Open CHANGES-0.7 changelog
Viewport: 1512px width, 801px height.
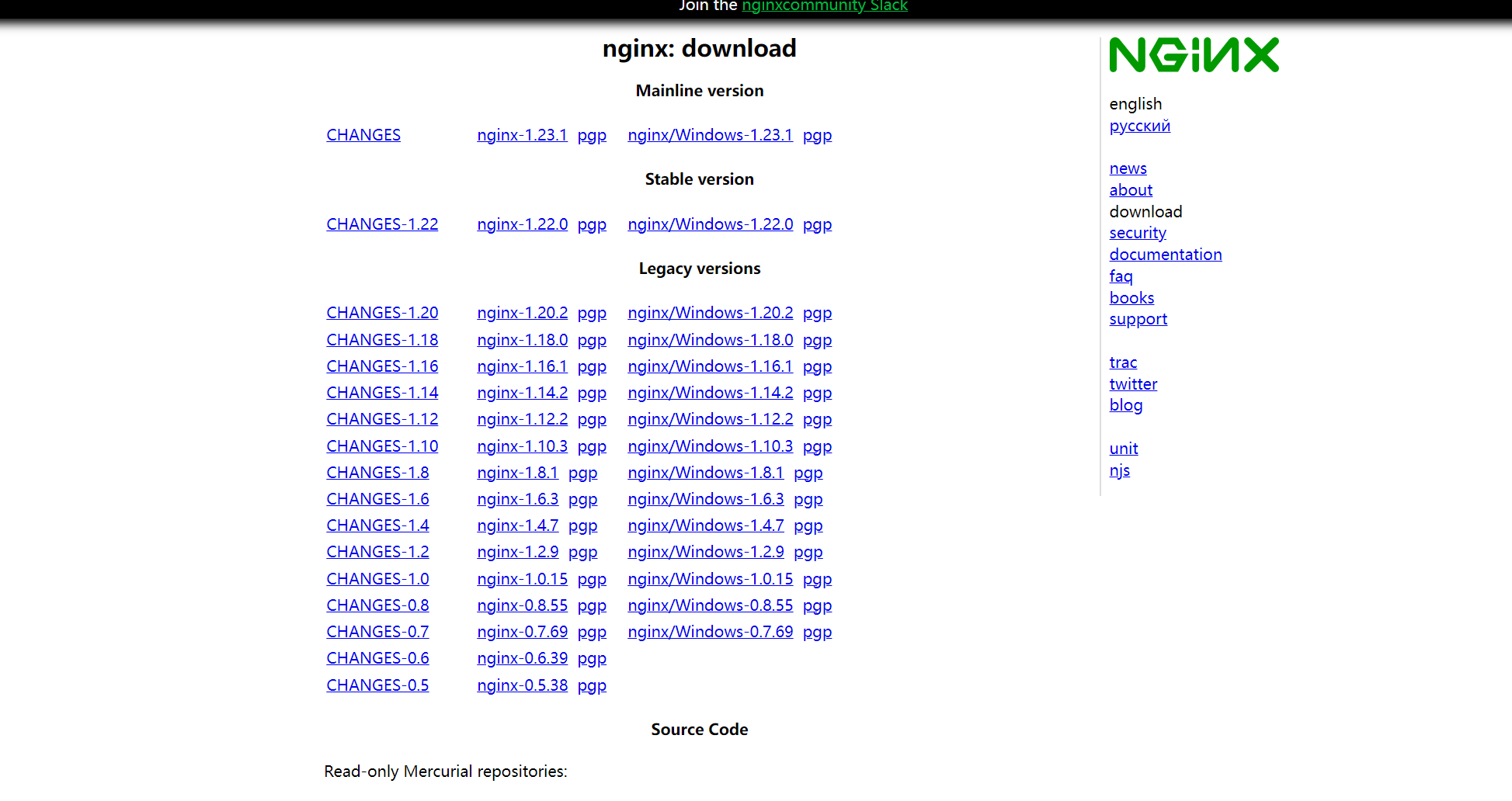[377, 632]
